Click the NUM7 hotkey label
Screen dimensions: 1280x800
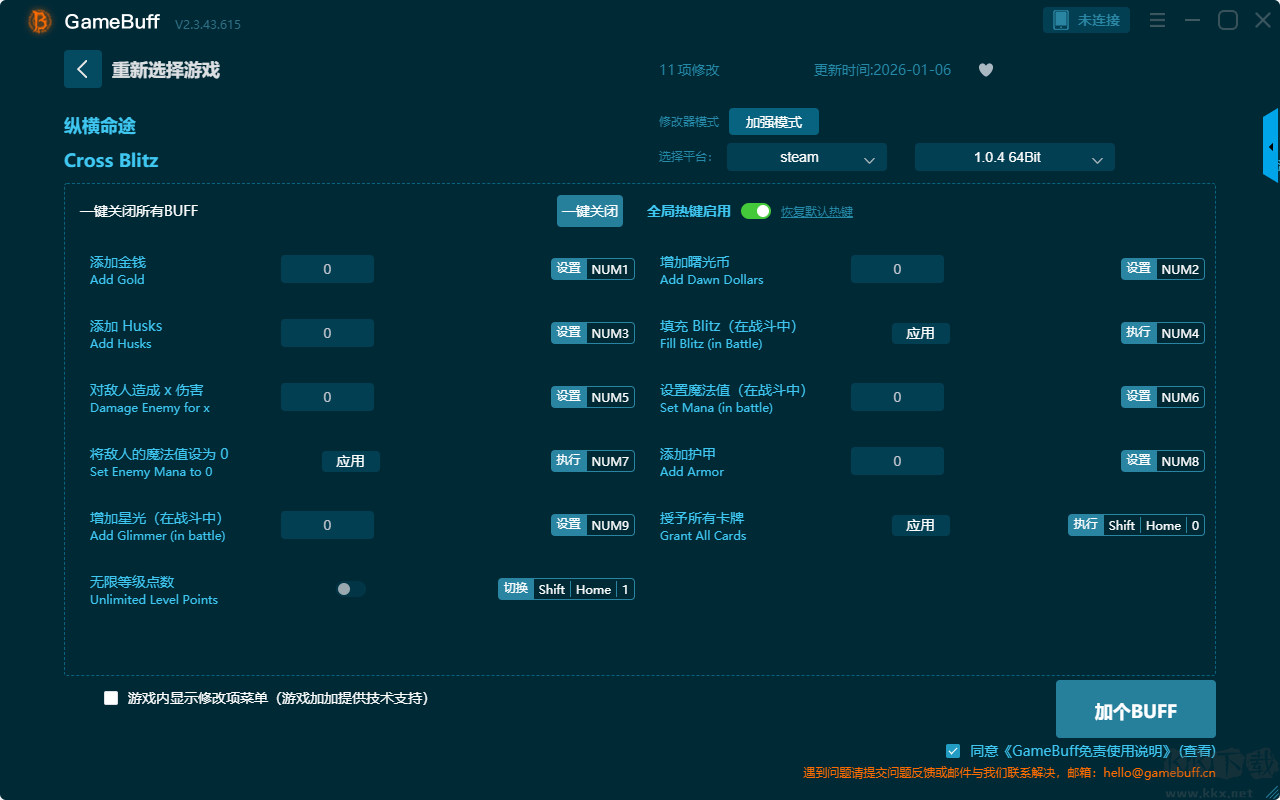(x=610, y=462)
